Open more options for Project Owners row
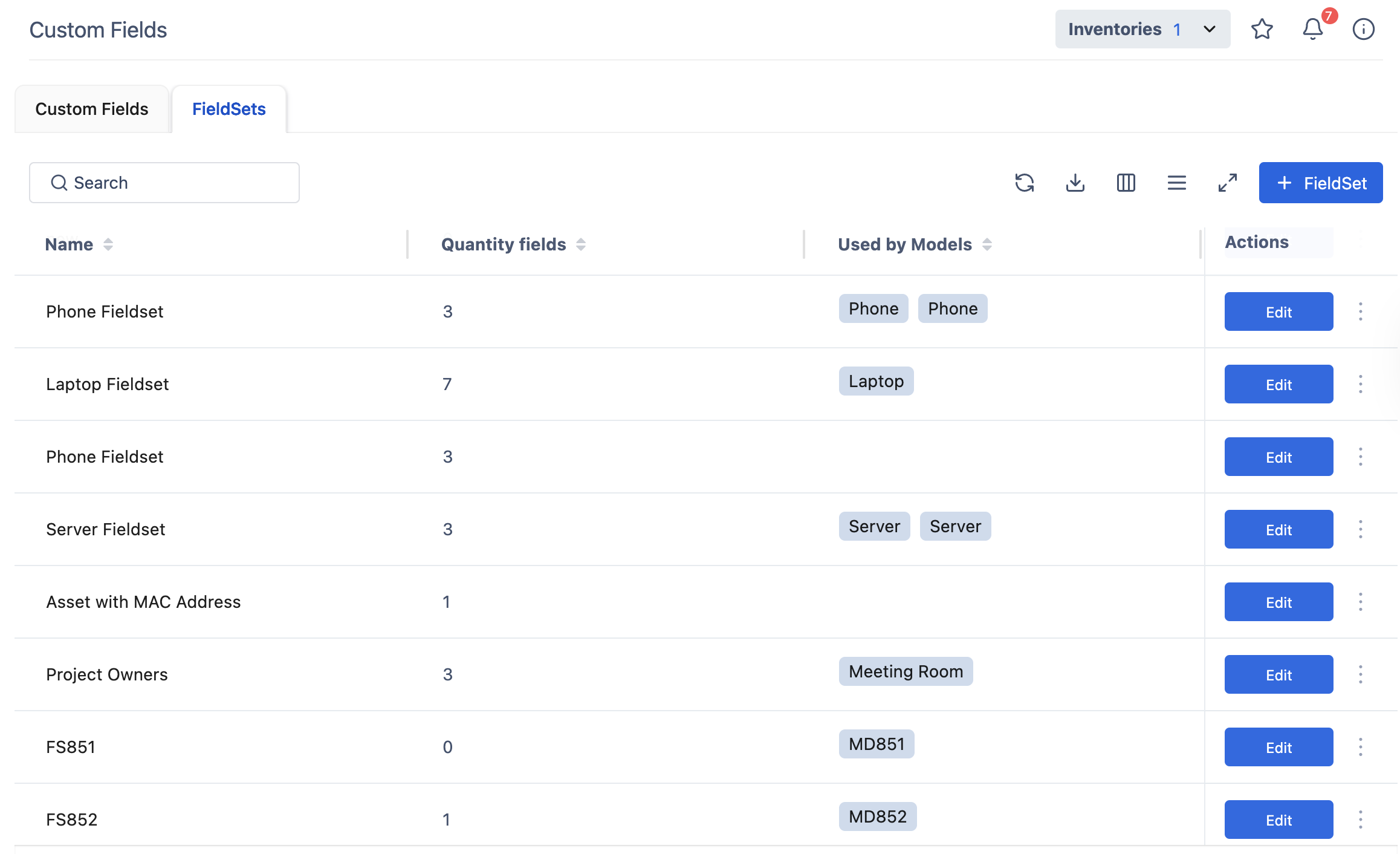This screenshot has height=854, width=1400. [x=1360, y=674]
